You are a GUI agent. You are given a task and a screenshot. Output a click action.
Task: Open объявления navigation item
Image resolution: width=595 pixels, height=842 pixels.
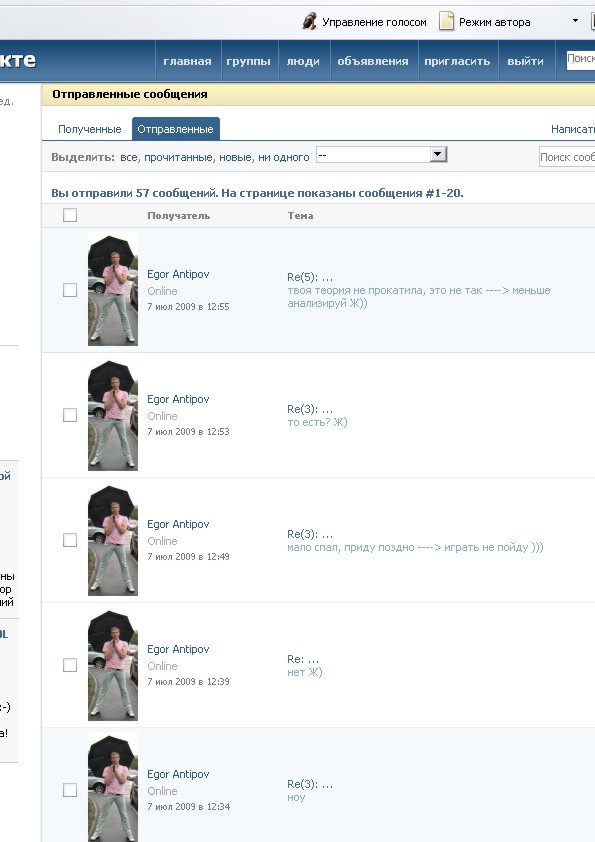click(373, 61)
